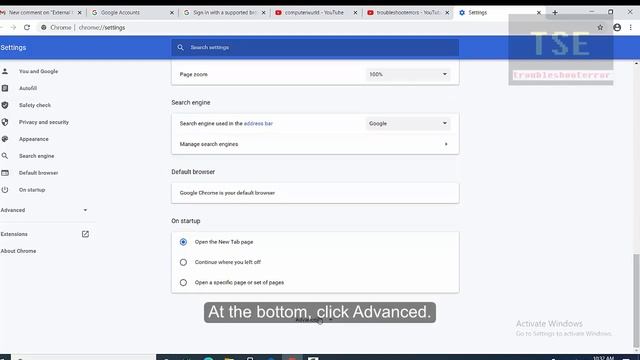Open Privacy and security section
The width and height of the screenshot is (640, 360).
click(x=44, y=122)
